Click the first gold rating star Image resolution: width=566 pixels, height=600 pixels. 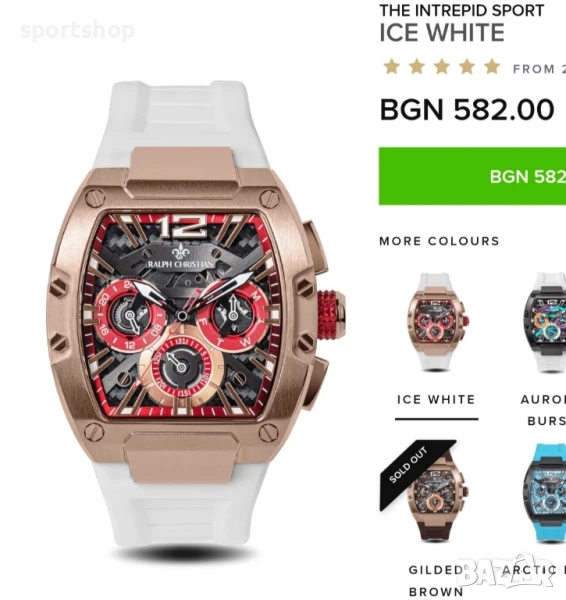pos(392,67)
